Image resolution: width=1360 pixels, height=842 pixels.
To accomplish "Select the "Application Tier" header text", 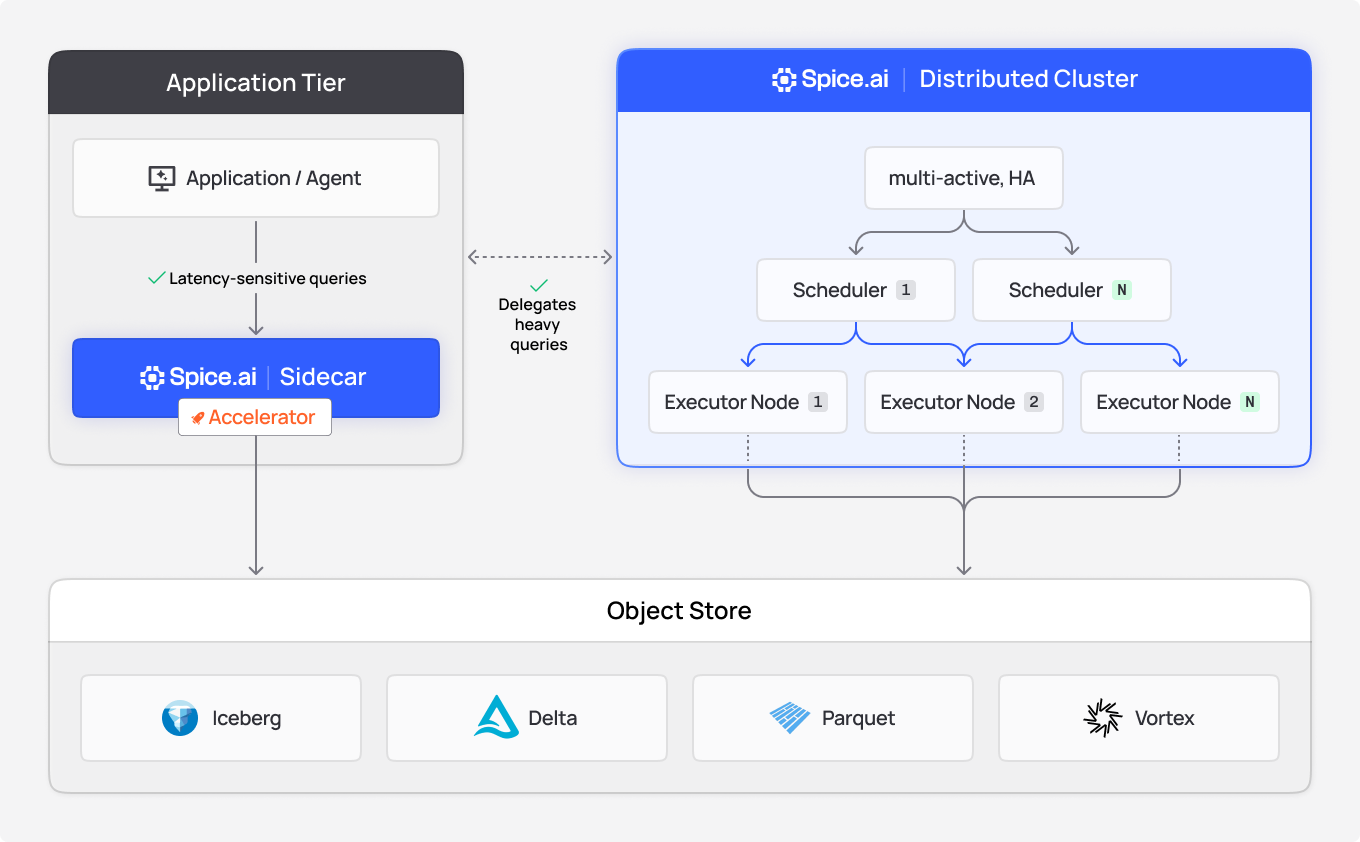I will pyautogui.click(x=256, y=83).
